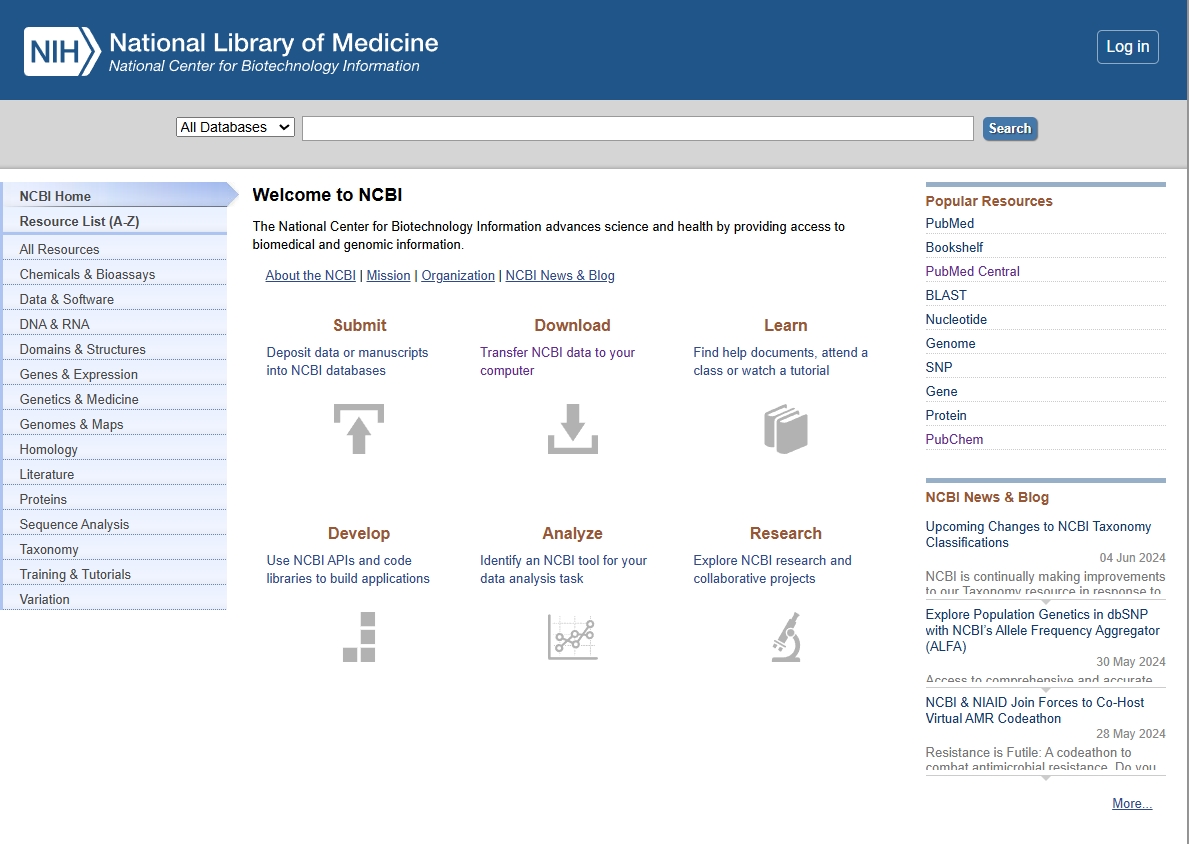Viewport: 1189px width, 844px height.
Task: Open Bookshelf from Popular Resources
Action: (954, 247)
